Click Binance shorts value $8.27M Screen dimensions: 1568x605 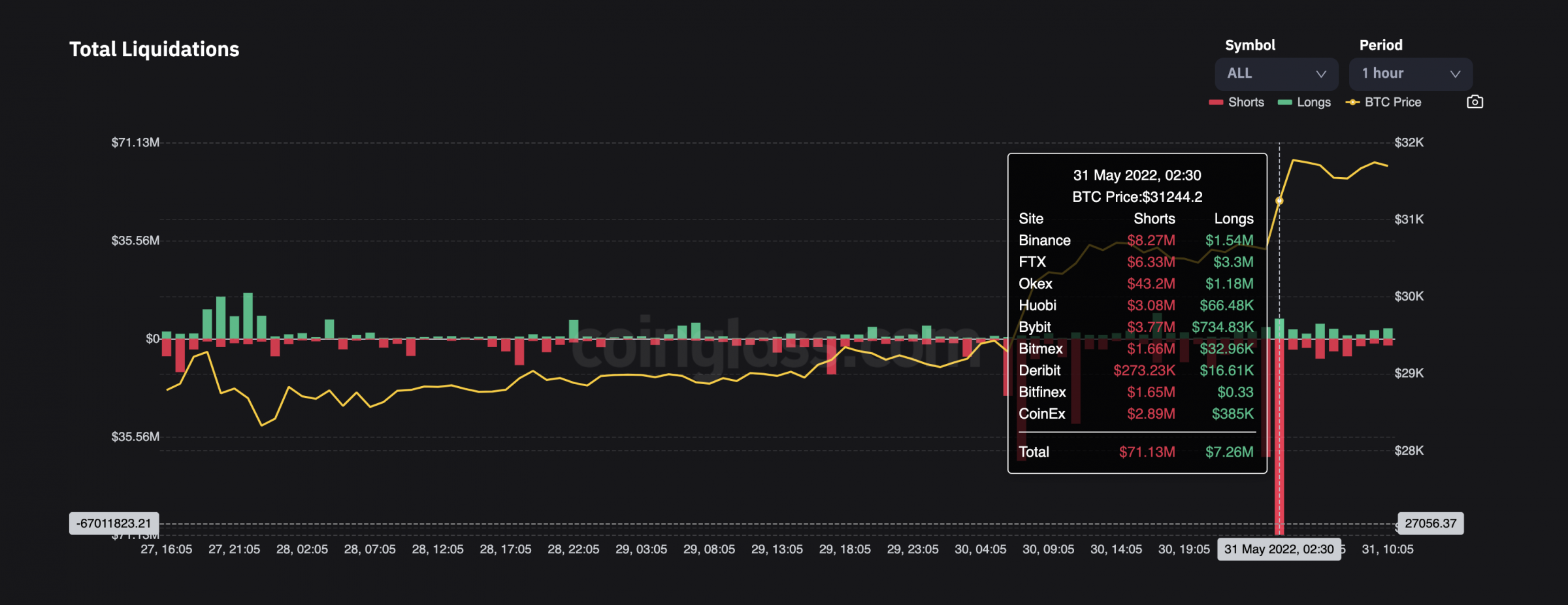[x=1151, y=240]
